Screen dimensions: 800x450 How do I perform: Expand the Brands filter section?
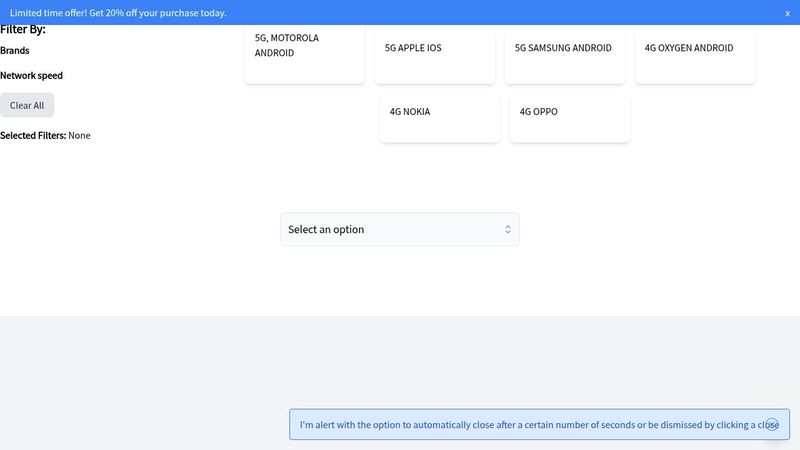[15, 51]
